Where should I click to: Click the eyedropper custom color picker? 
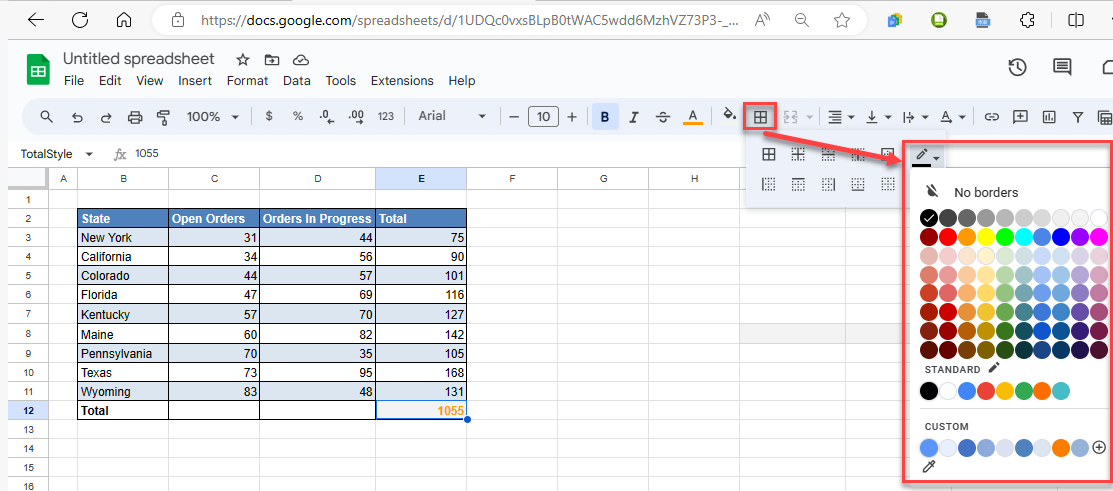929,467
